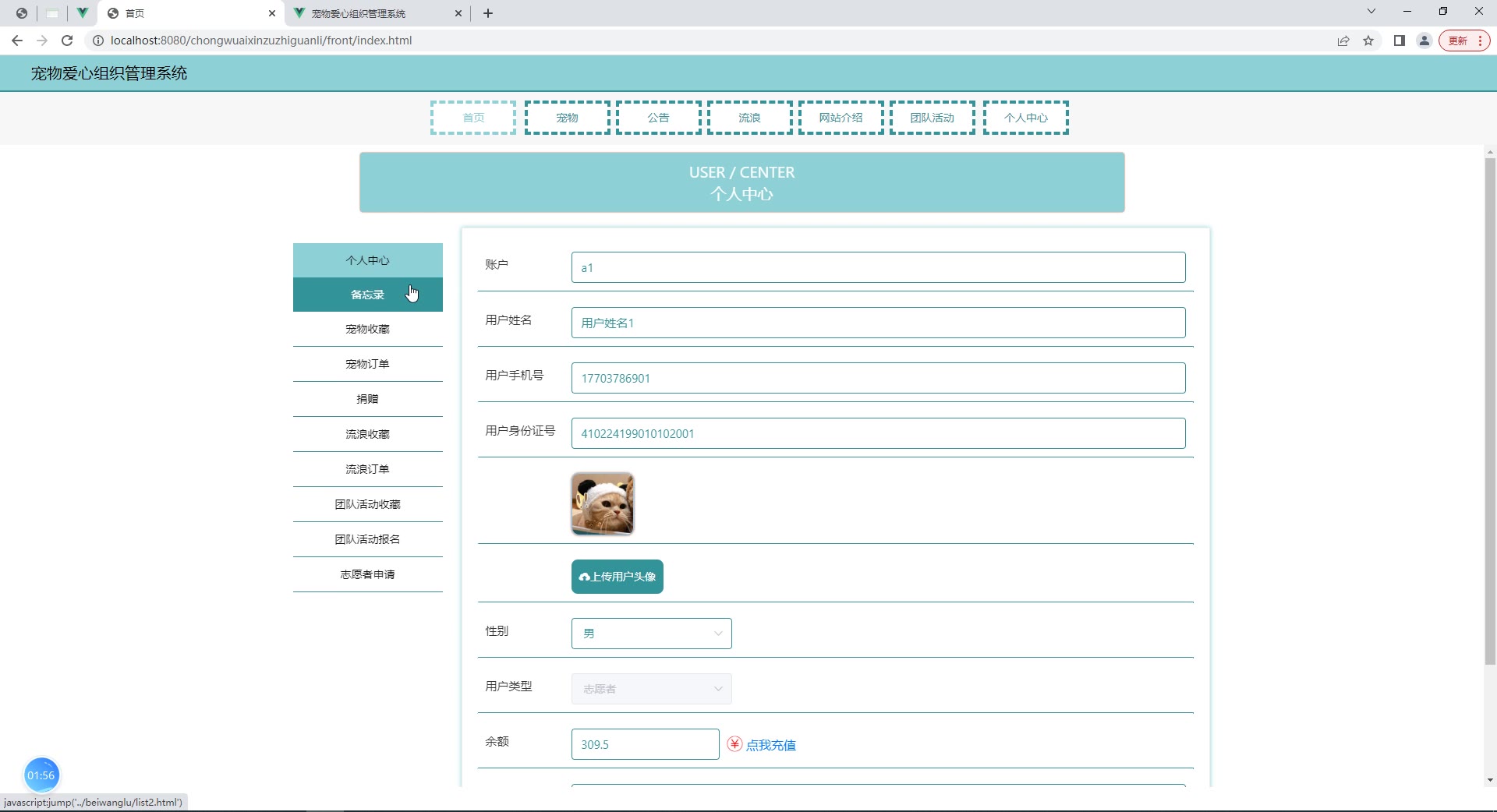The height and width of the screenshot is (812, 1497).
Task: Select 备忘录 in the sidebar menu
Action: tap(367, 295)
